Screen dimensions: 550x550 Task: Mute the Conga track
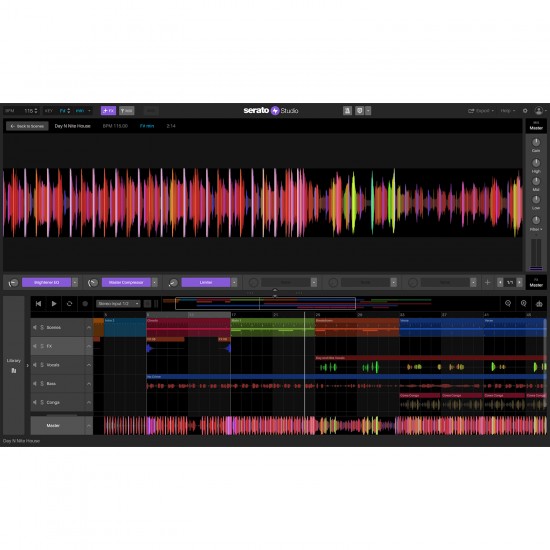click(35, 402)
